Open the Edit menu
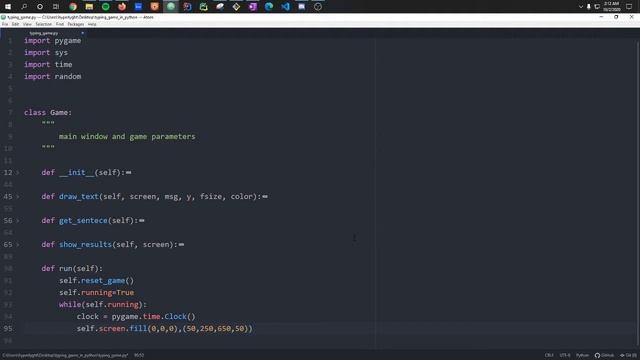This screenshot has width=640, height=360. tap(15, 24)
